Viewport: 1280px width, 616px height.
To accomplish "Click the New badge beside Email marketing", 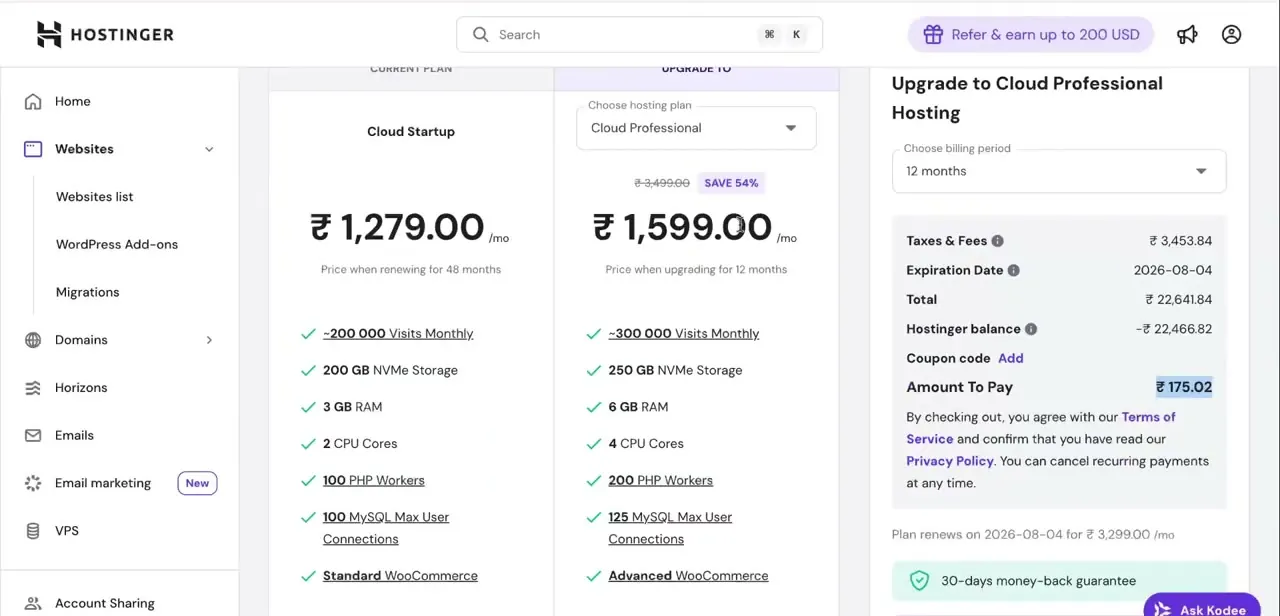I will pos(197,483).
